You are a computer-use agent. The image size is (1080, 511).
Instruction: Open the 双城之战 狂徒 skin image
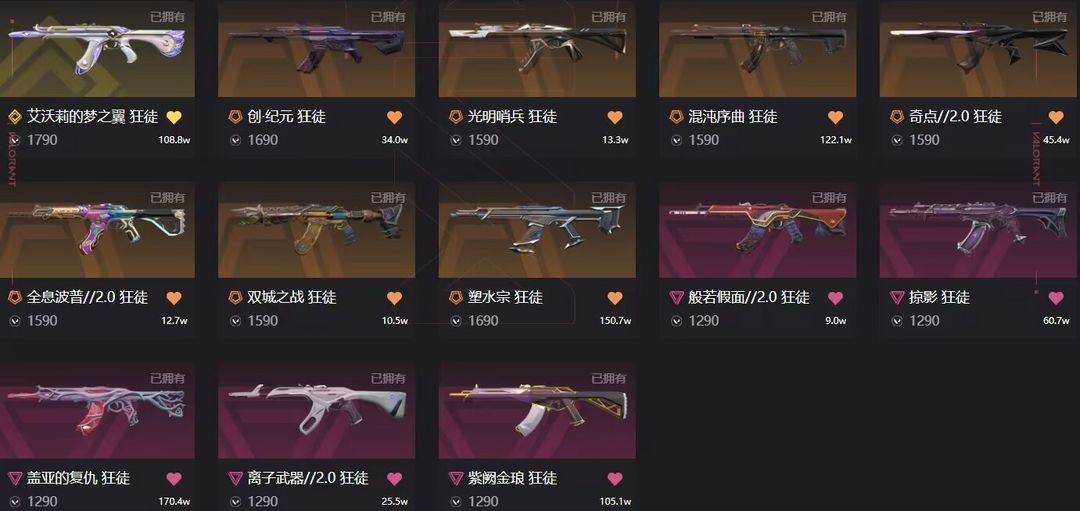click(x=317, y=229)
